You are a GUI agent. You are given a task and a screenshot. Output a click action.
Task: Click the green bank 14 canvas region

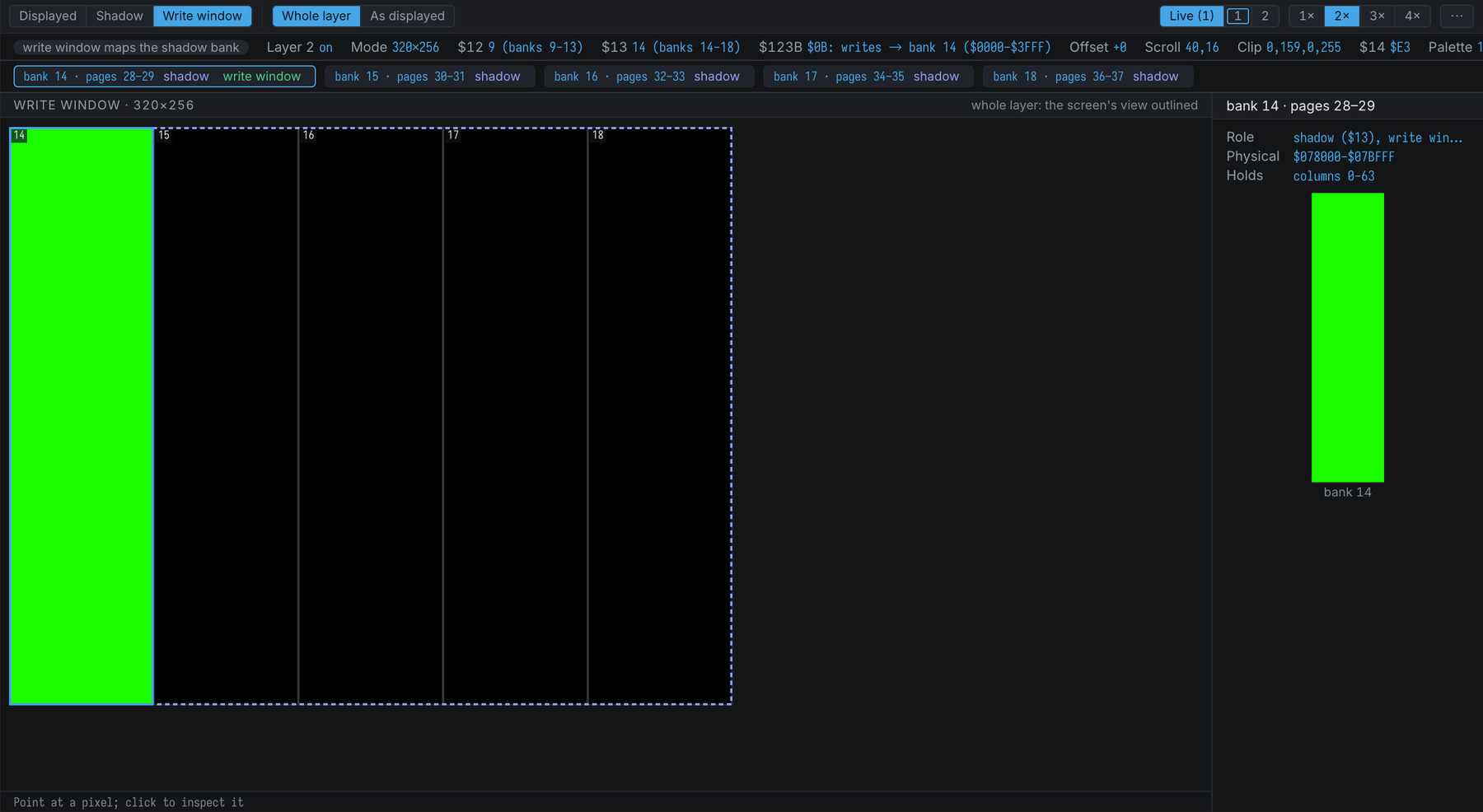82,416
